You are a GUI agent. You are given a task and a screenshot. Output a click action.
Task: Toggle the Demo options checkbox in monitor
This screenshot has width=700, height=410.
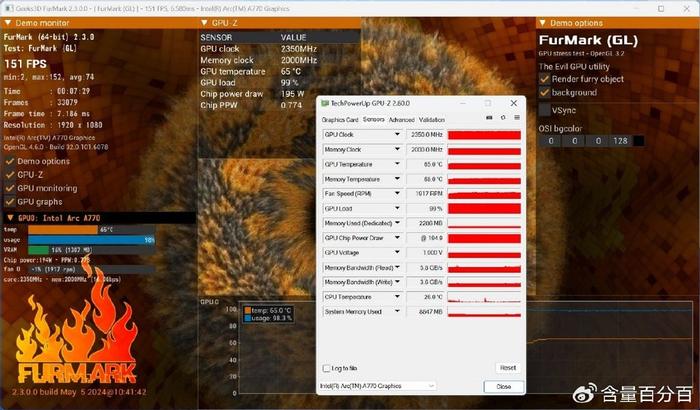coord(10,161)
